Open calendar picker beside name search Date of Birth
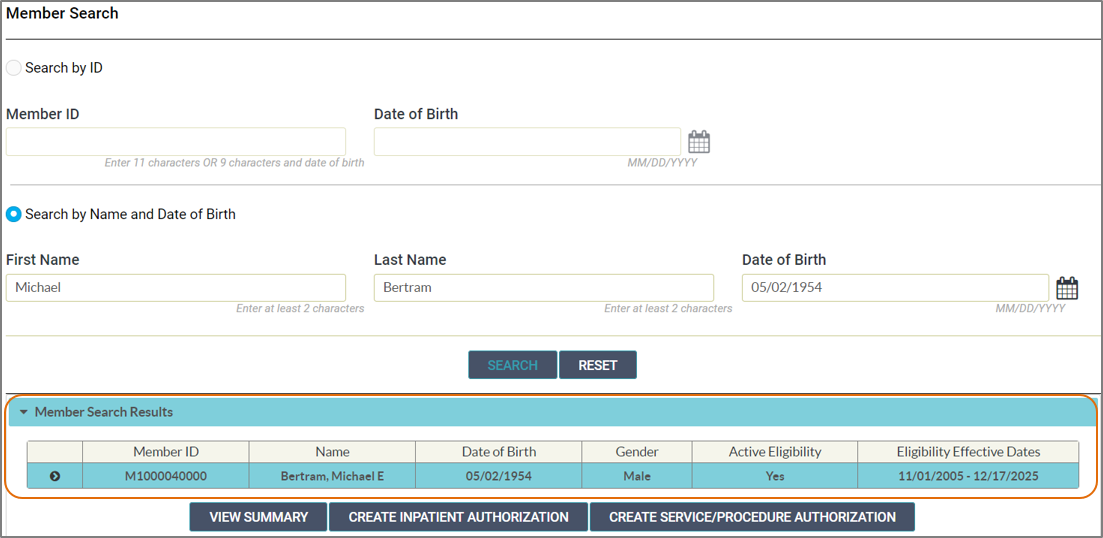1103x538 pixels. click(x=1067, y=288)
